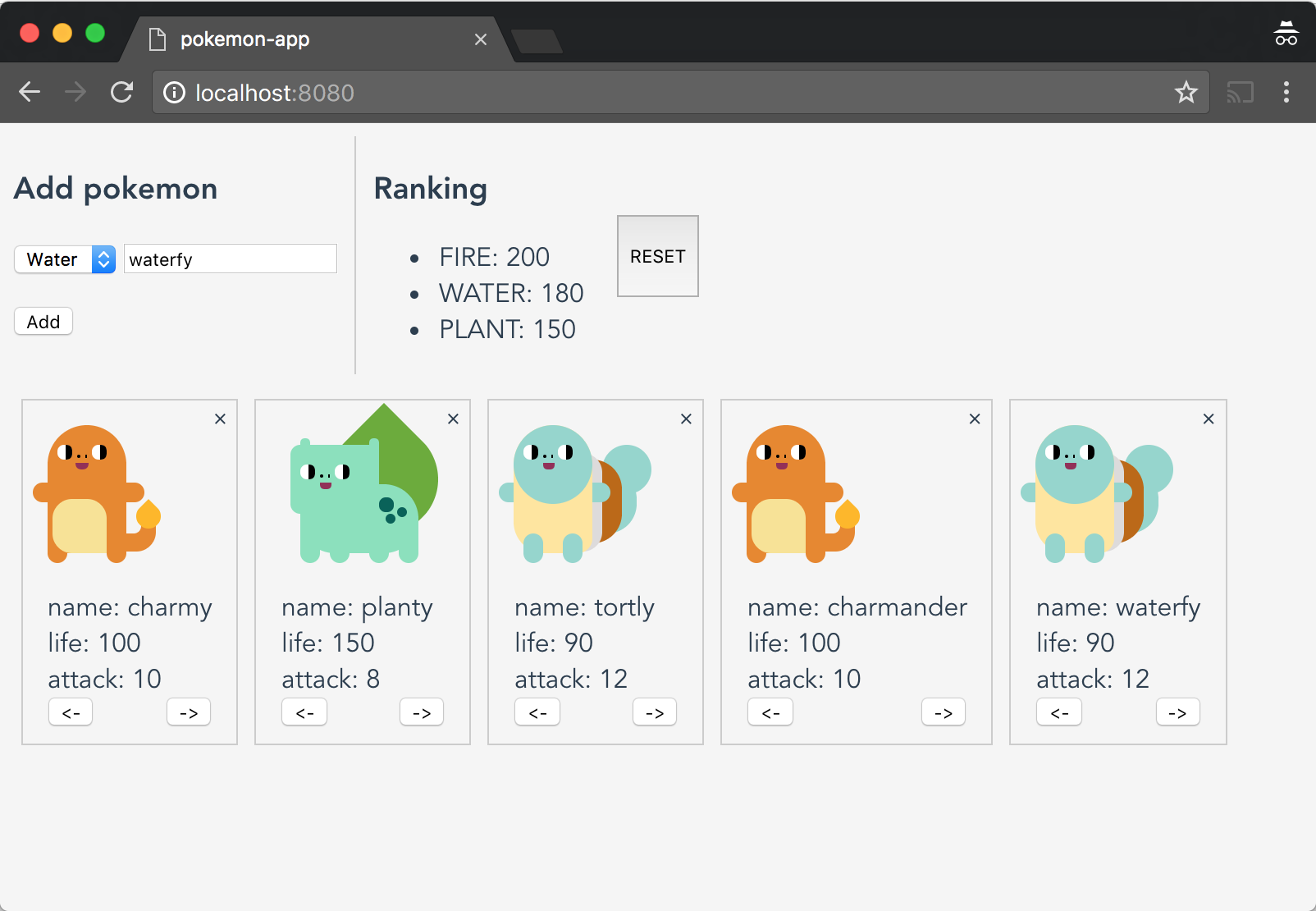Open the Cast icon in the toolbar
Screen dimensions: 1316x911
coord(1241,93)
